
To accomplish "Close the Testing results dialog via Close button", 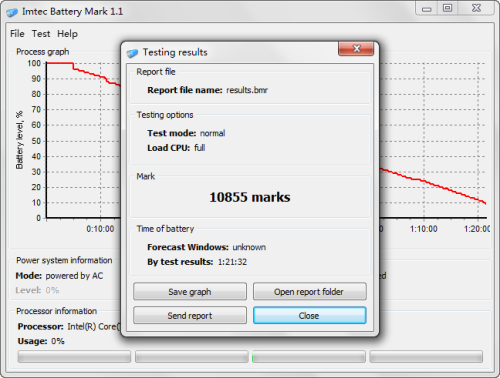I will point(310,315).
